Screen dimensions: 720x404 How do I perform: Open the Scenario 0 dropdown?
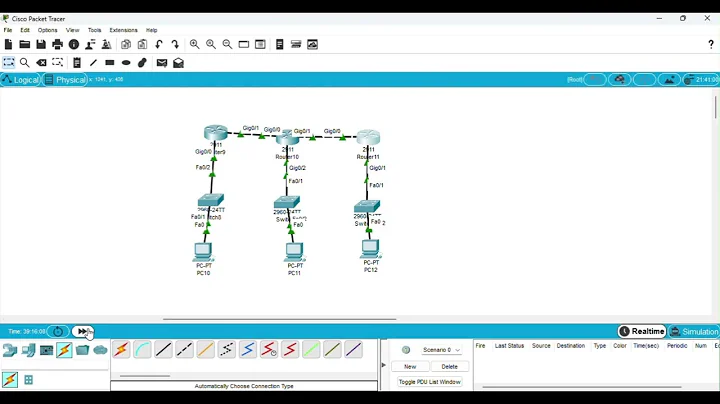pyautogui.click(x=441, y=350)
